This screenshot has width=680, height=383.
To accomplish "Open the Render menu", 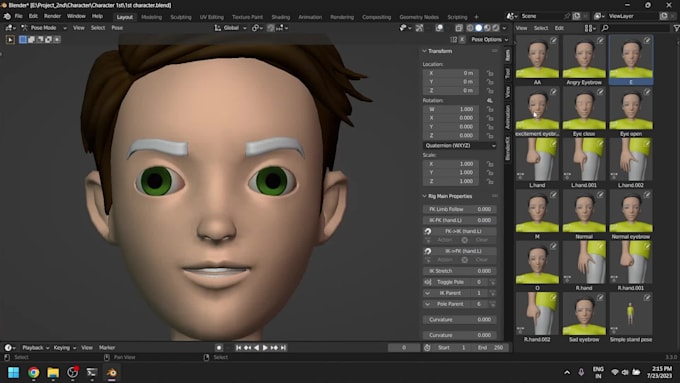I will (52, 16).
